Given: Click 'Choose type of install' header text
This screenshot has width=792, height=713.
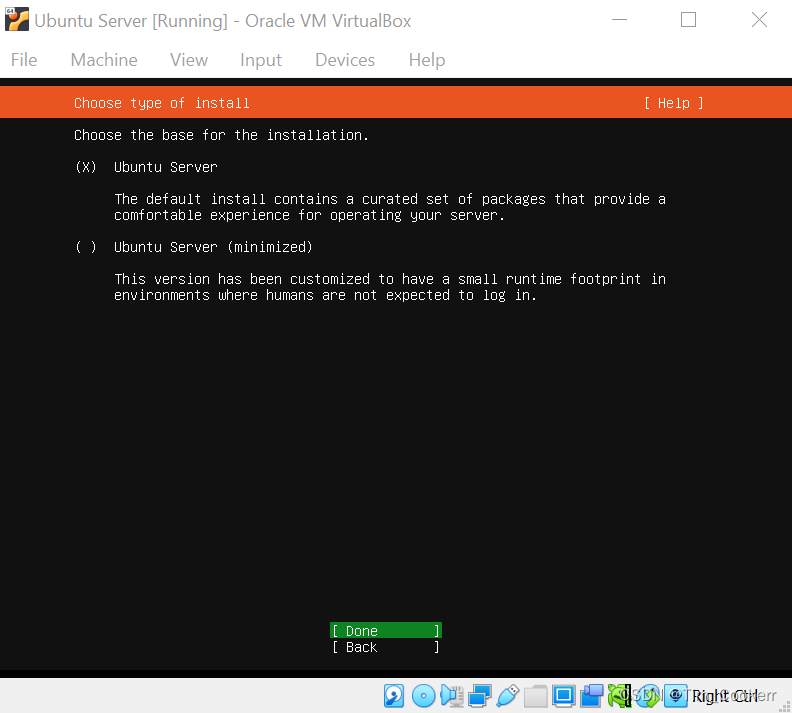Looking at the screenshot, I should (162, 103).
